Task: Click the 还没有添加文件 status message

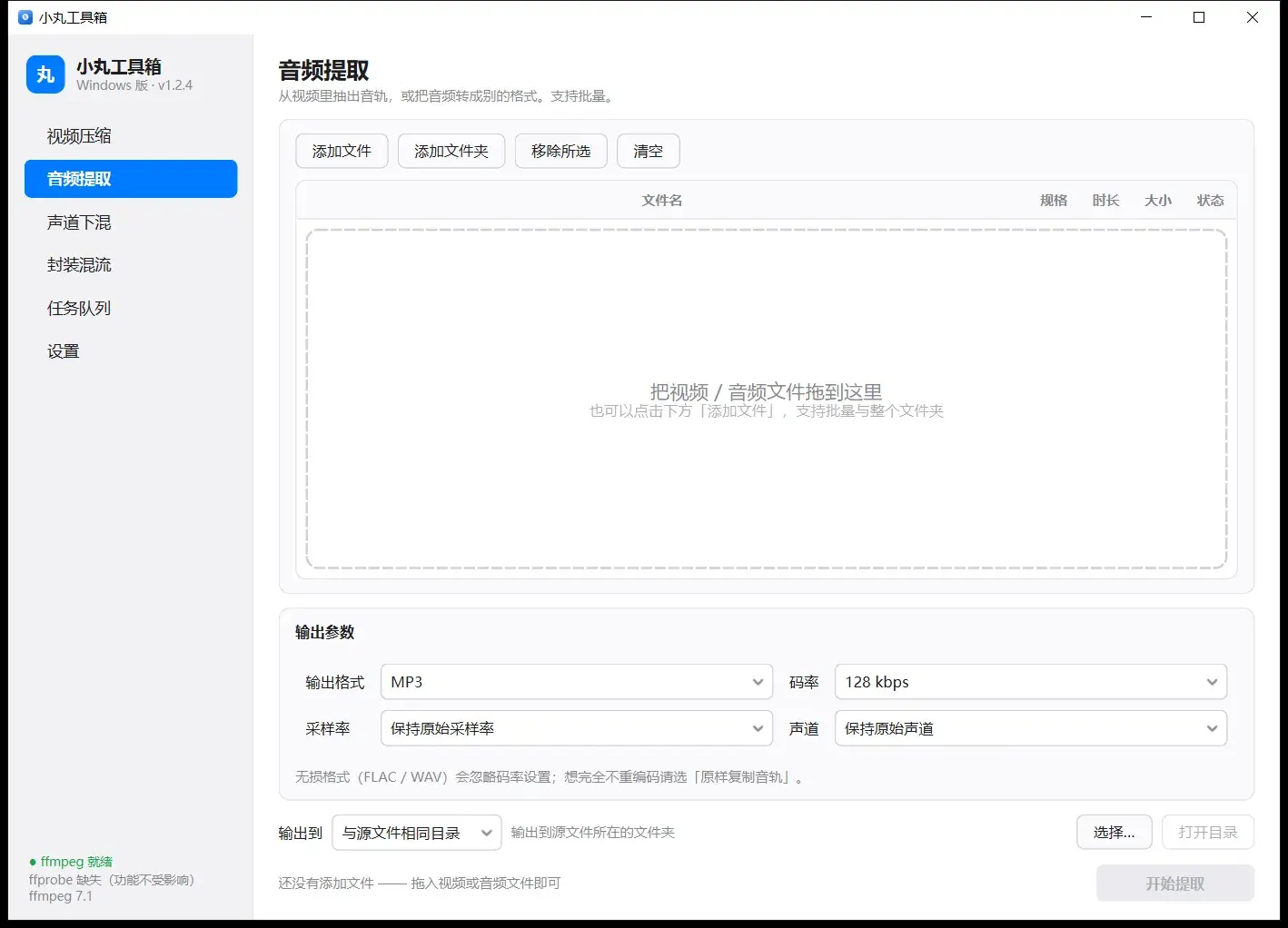Action: [420, 884]
